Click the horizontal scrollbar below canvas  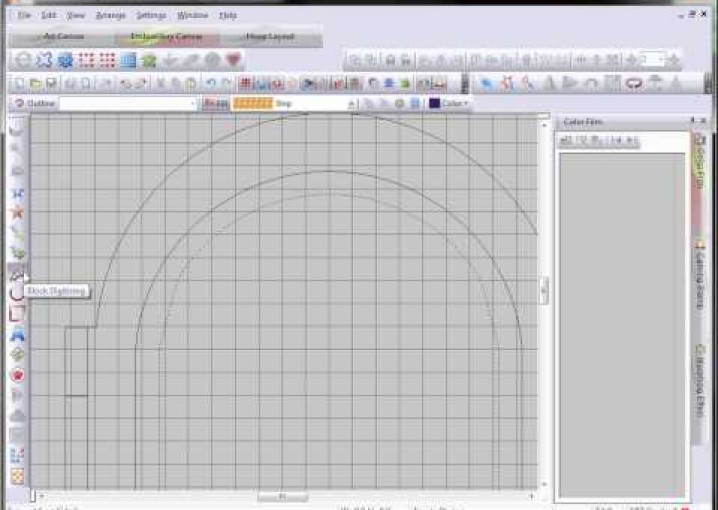(282, 496)
